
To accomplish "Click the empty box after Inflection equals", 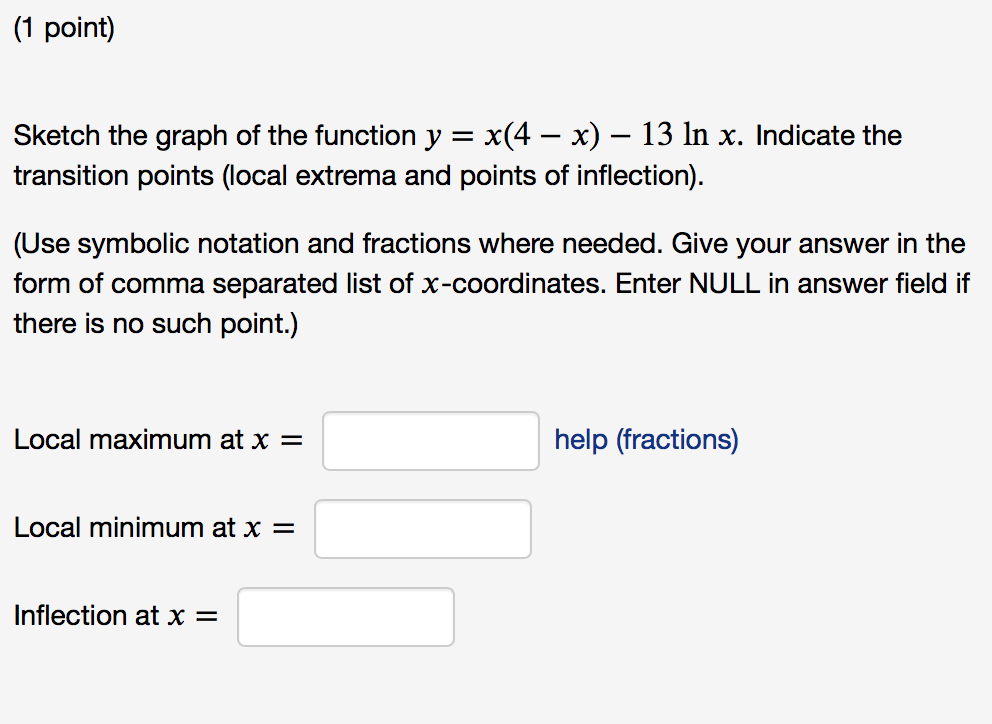I will [x=345, y=616].
